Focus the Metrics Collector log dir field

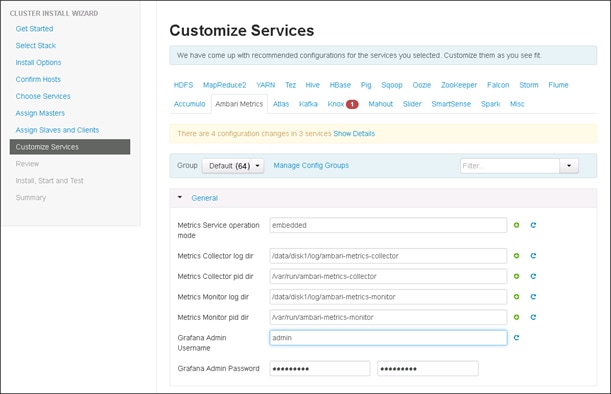(x=388, y=256)
